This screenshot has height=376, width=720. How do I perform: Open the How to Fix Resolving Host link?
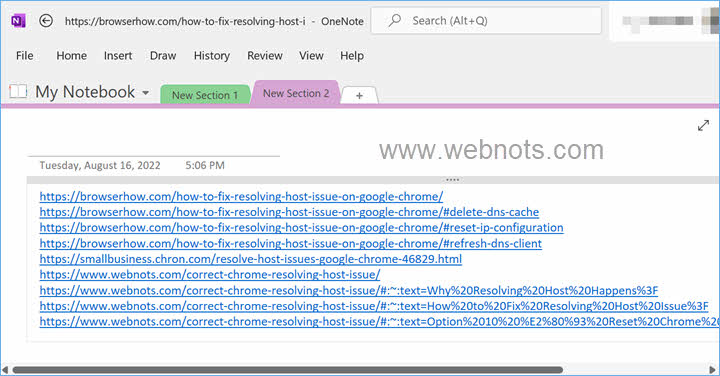374,306
